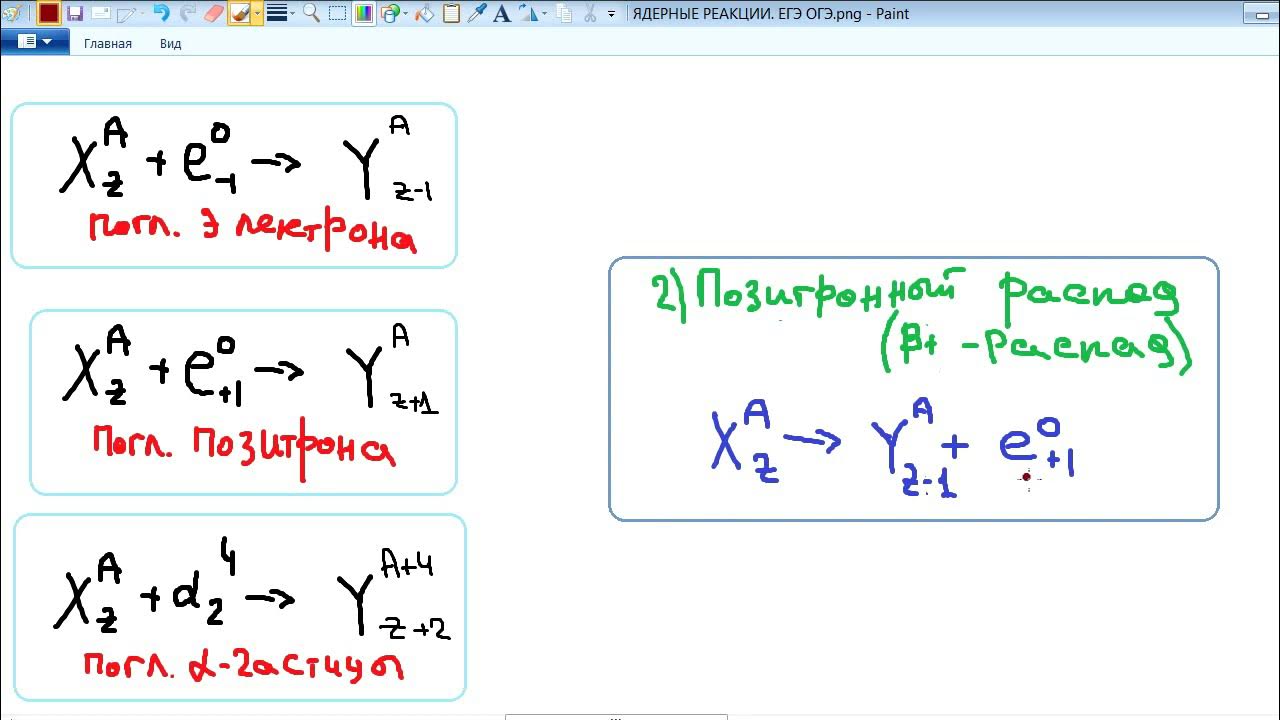Image resolution: width=1280 pixels, height=720 pixels.
Task: Open Customize Quick Access Toolbar arrow
Action: pyautogui.click(x=611, y=15)
